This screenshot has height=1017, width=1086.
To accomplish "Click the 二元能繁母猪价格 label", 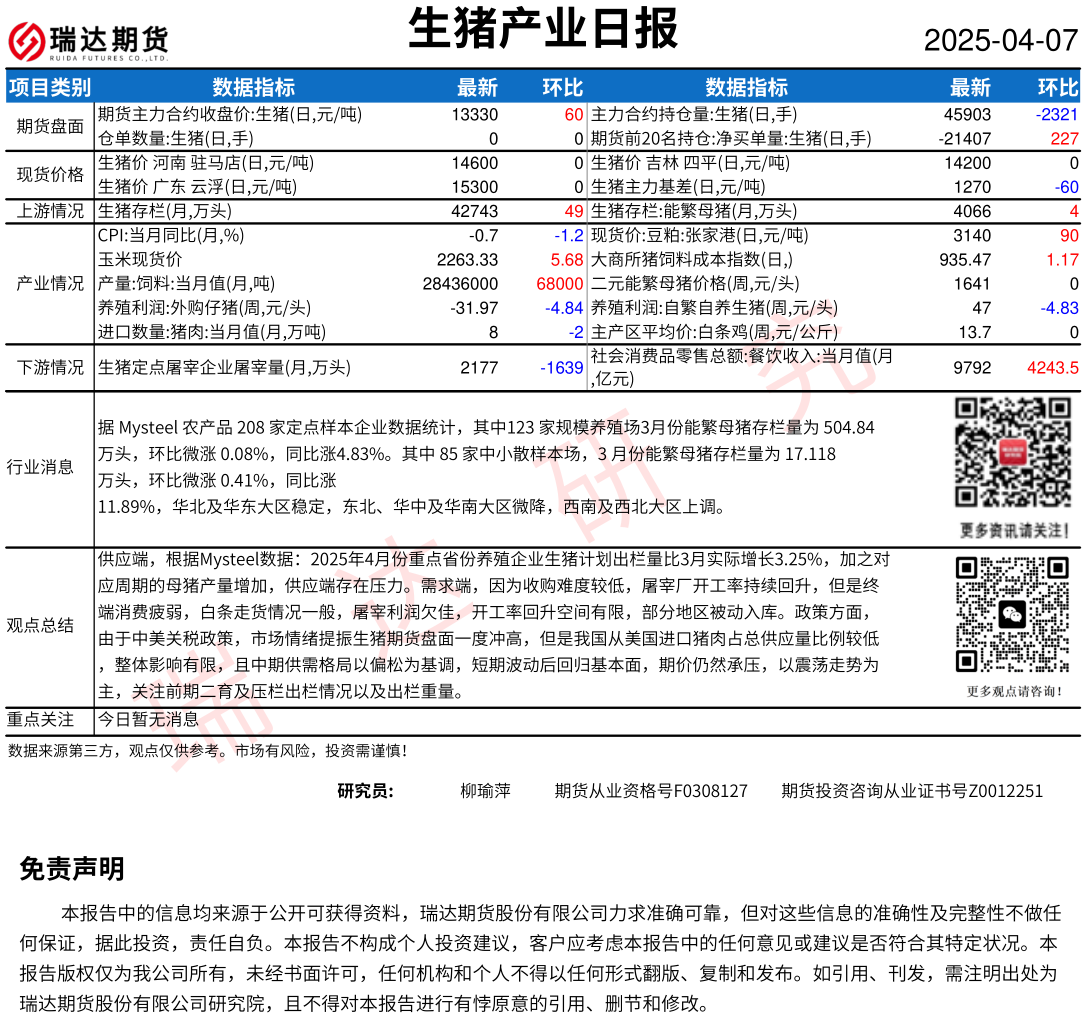I will (695, 284).
